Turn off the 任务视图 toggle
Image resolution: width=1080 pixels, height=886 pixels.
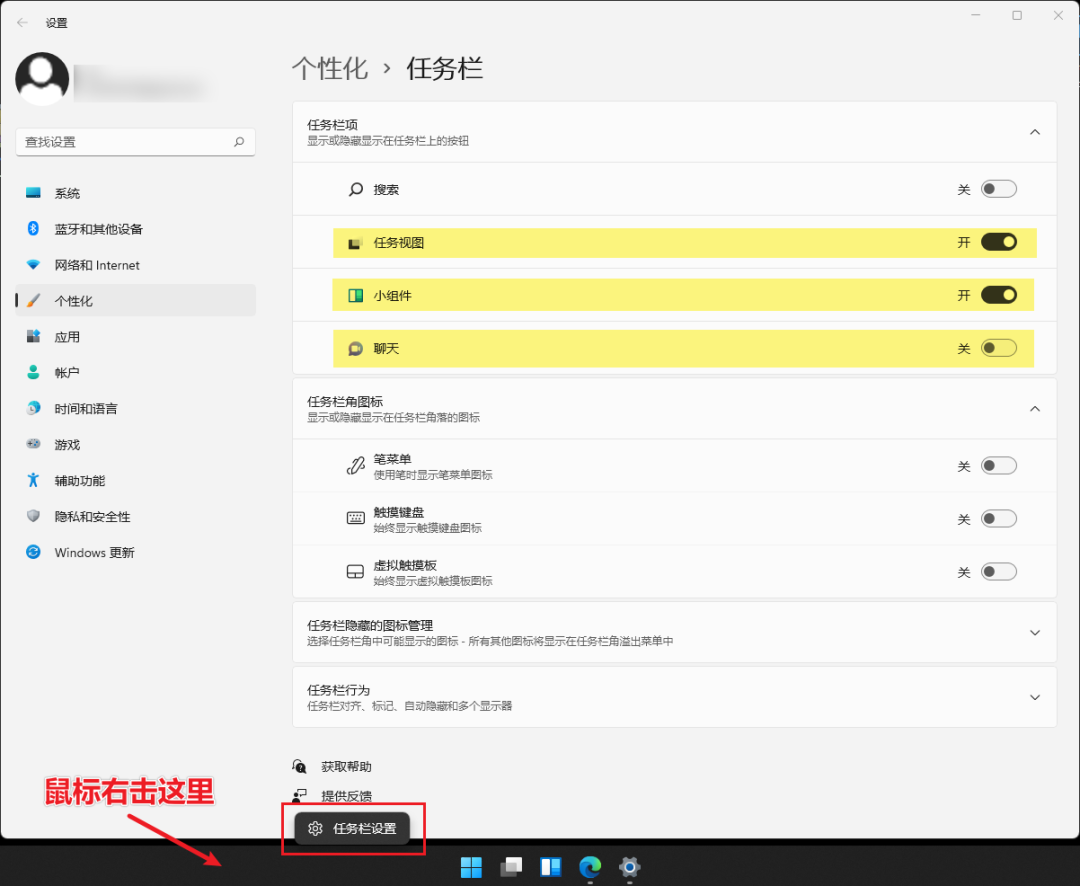(x=998, y=242)
